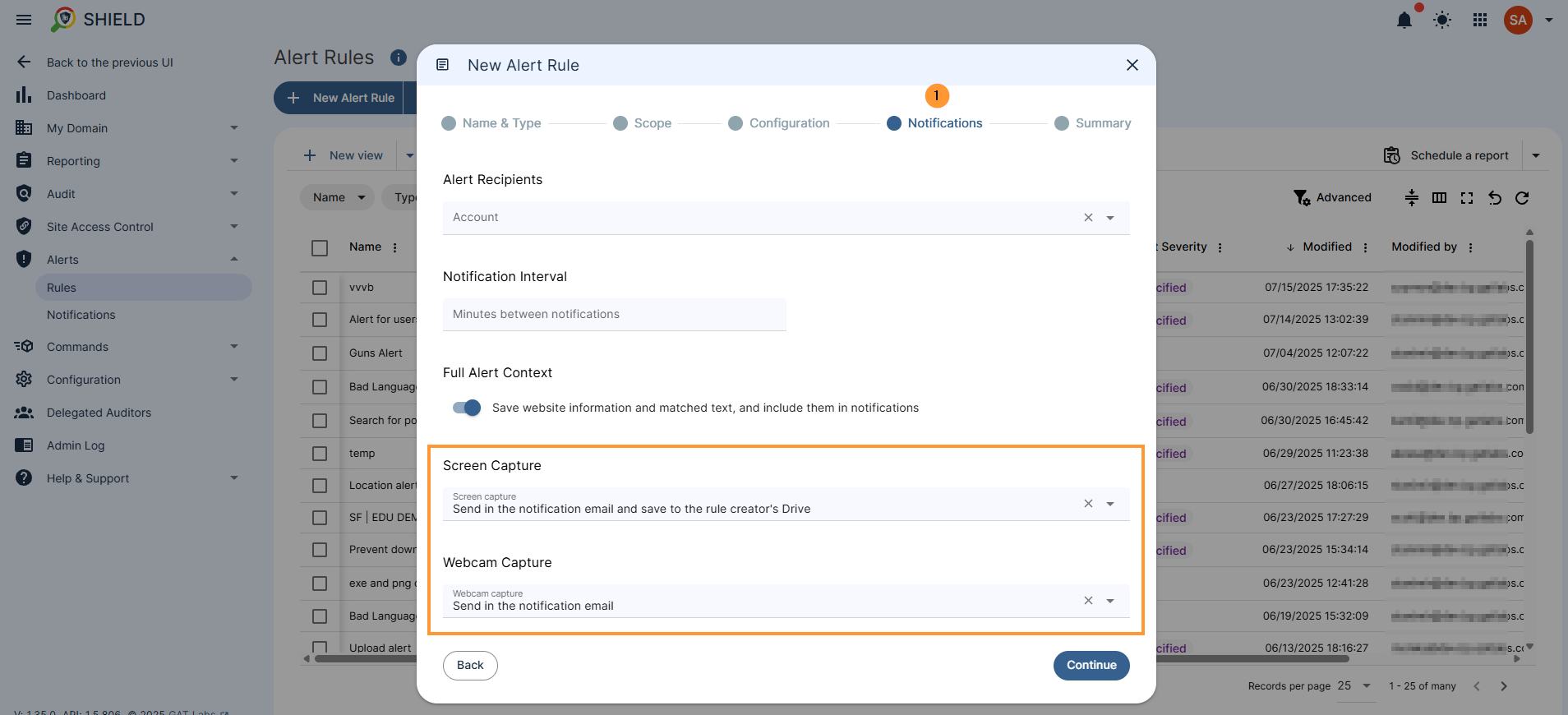Open Notifications under Alerts sidebar

(x=81, y=315)
